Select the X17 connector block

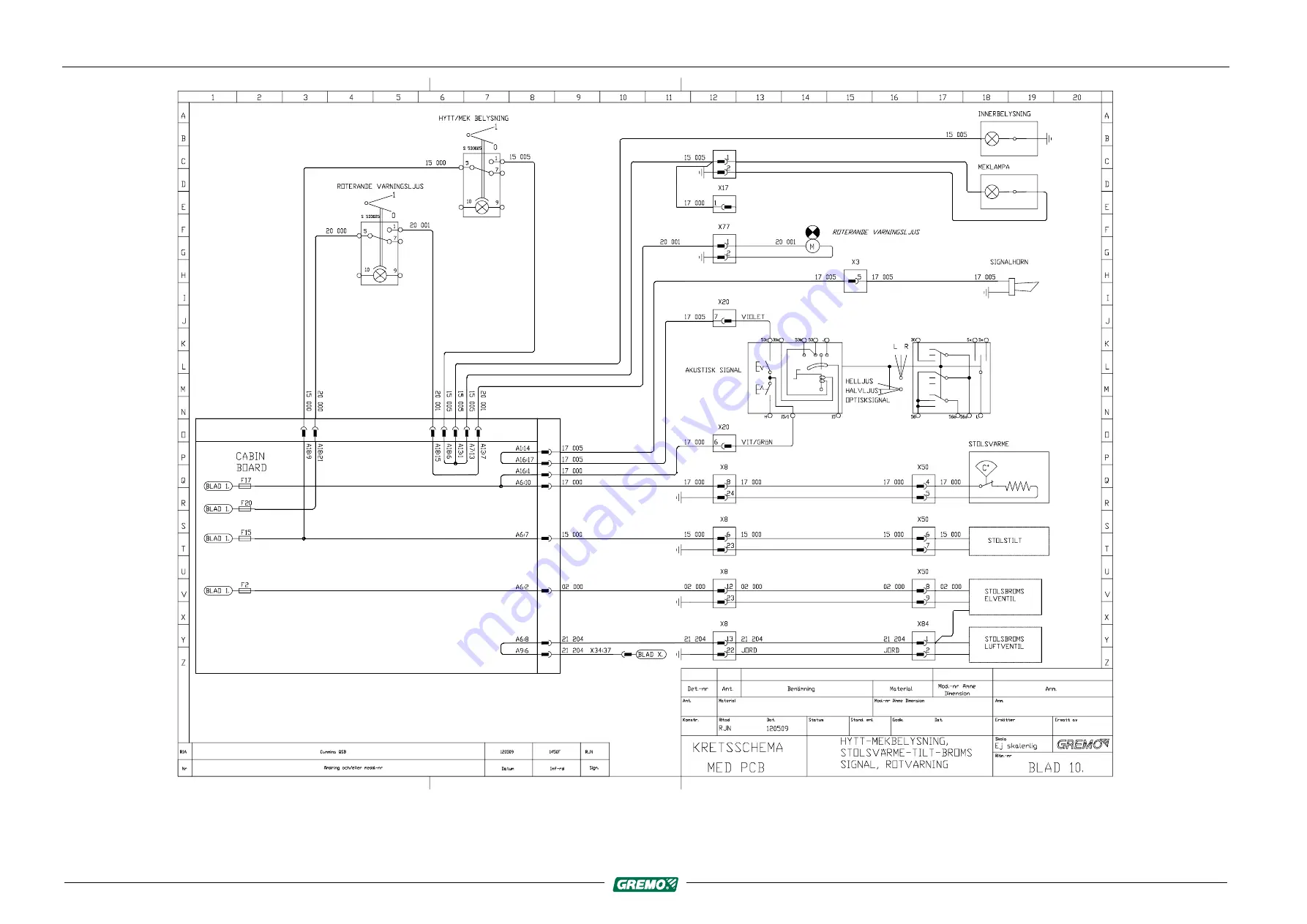point(724,204)
